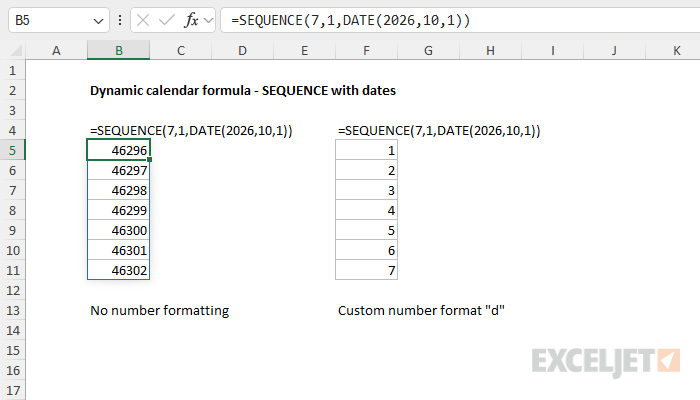Click the Name Box showing B5
The height and width of the screenshot is (400, 700).
coord(58,20)
